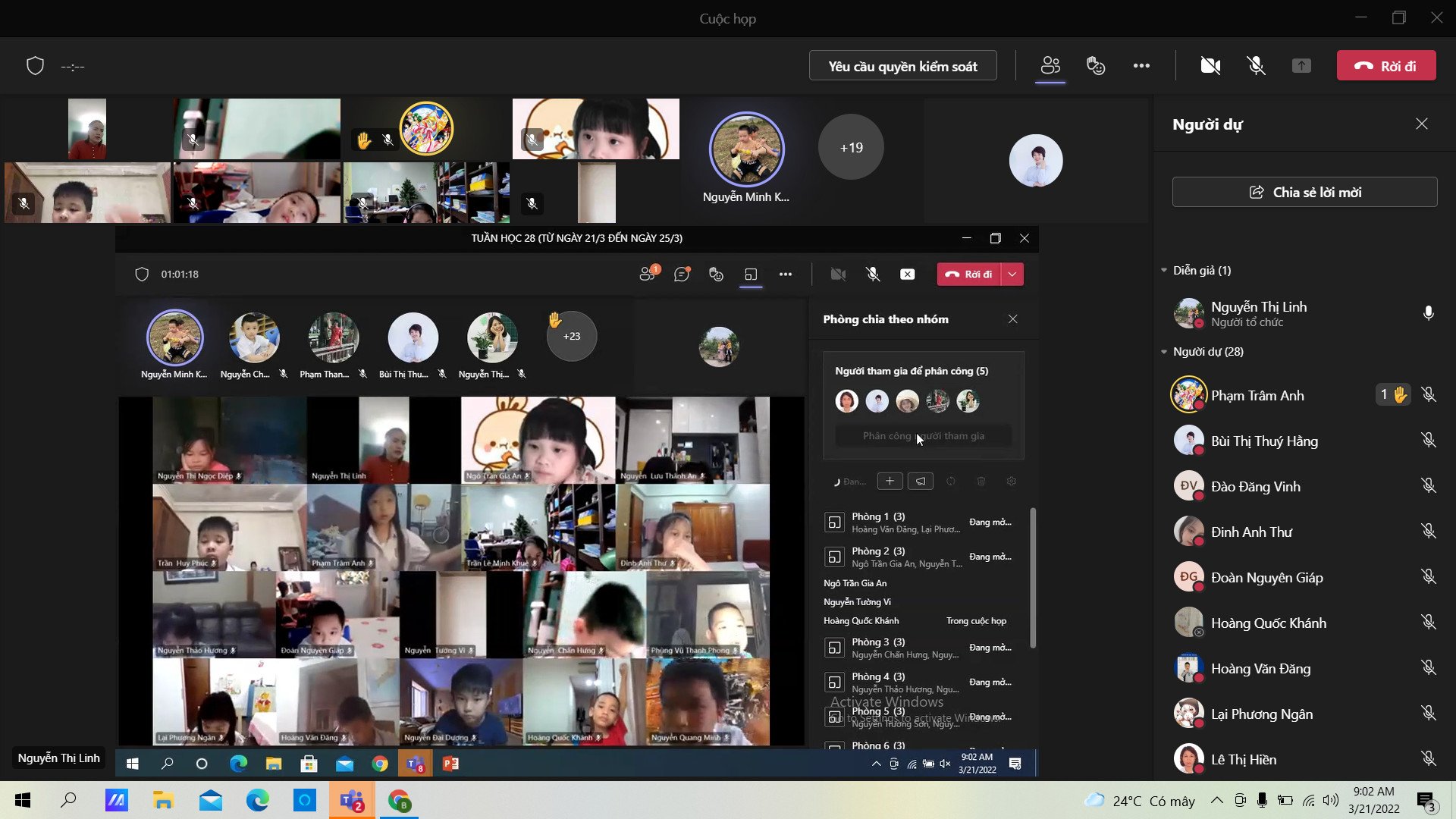Image resolution: width=1456 pixels, height=819 pixels.
Task: Open the participants panel icon in top toolbar
Action: (x=1050, y=66)
